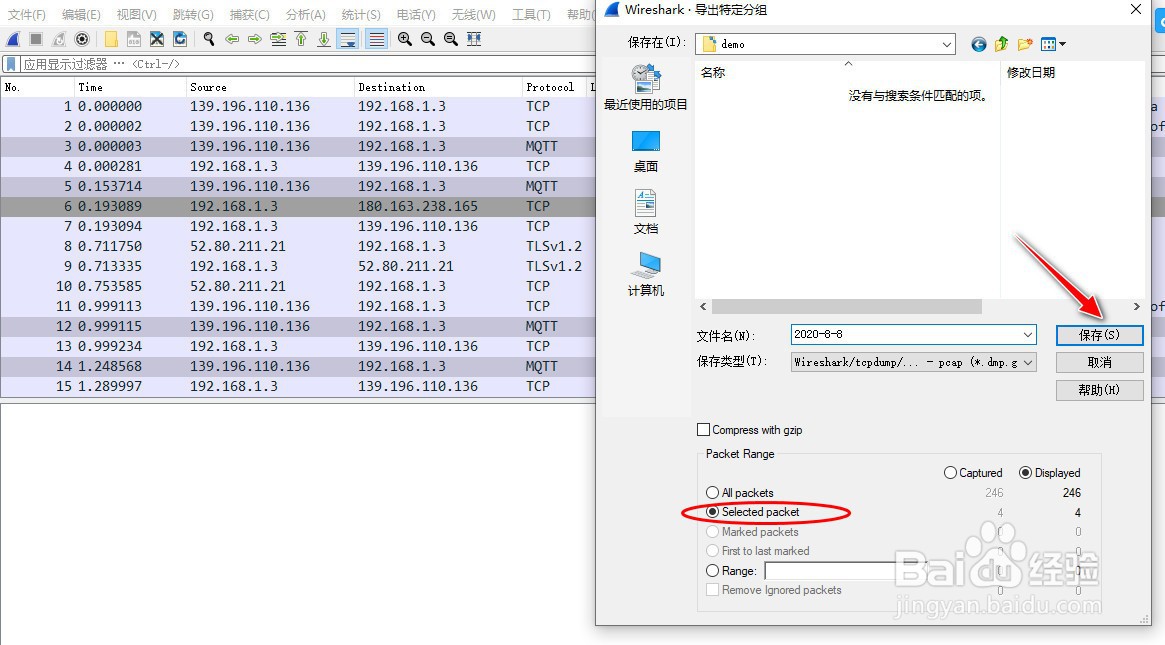Open the capture options gear icon
The image size is (1165, 645).
point(82,38)
